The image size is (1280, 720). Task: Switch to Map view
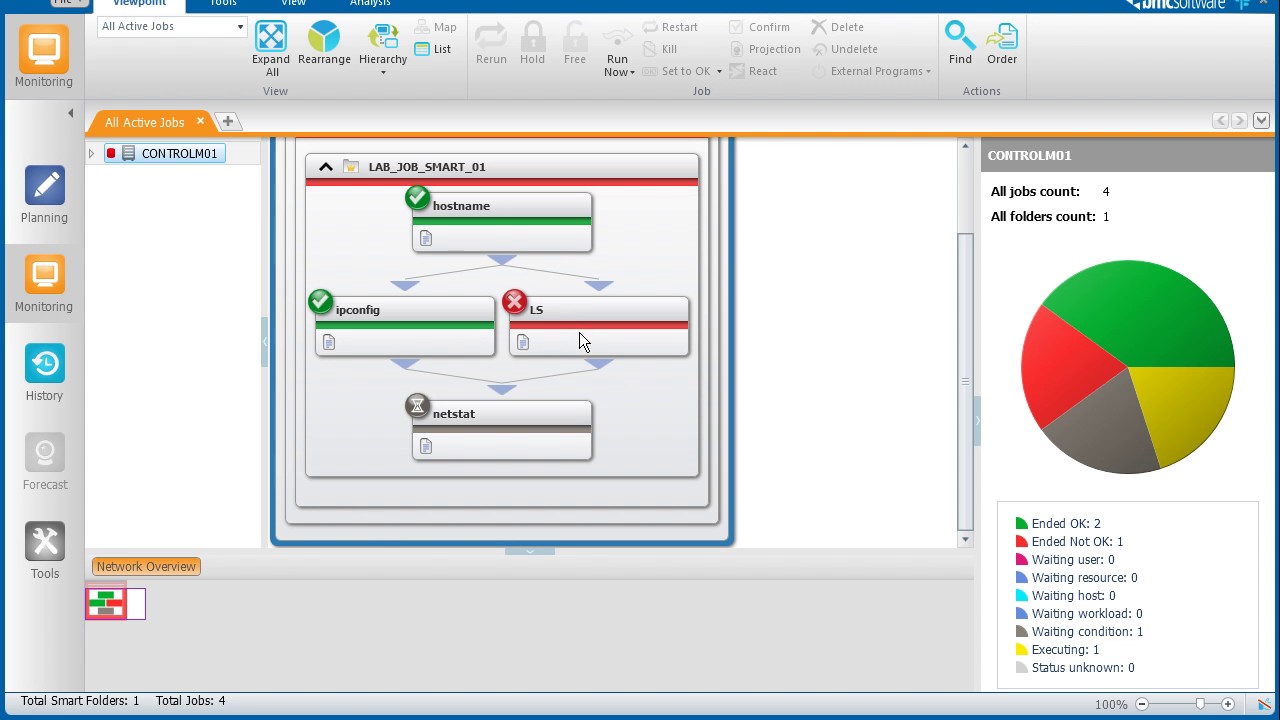click(x=435, y=27)
